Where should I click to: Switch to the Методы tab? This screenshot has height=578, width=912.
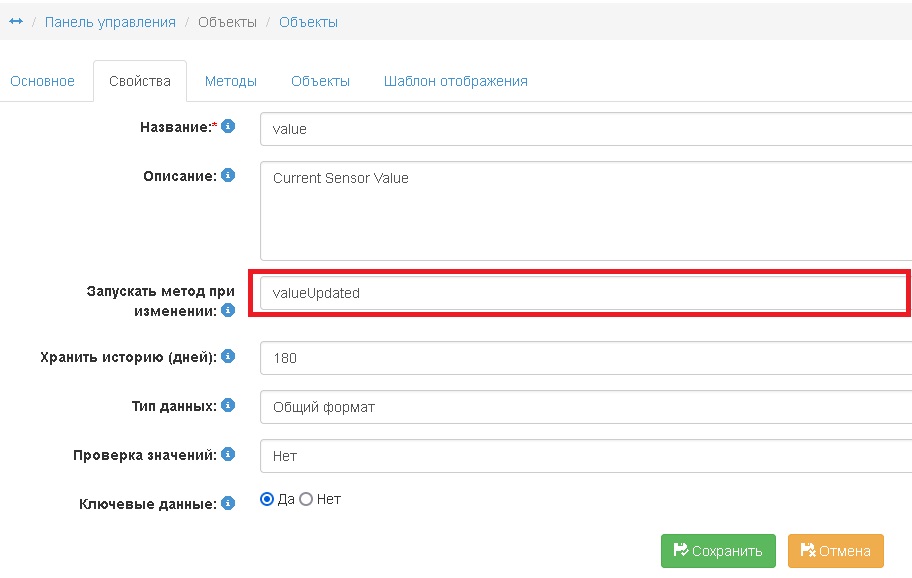(x=231, y=81)
